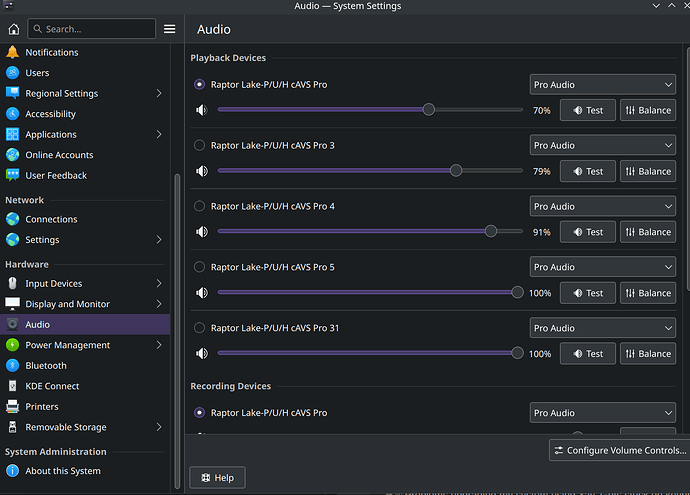The width and height of the screenshot is (690, 495).
Task: Select cAVS Pro as default playback device
Action: tap(199, 84)
